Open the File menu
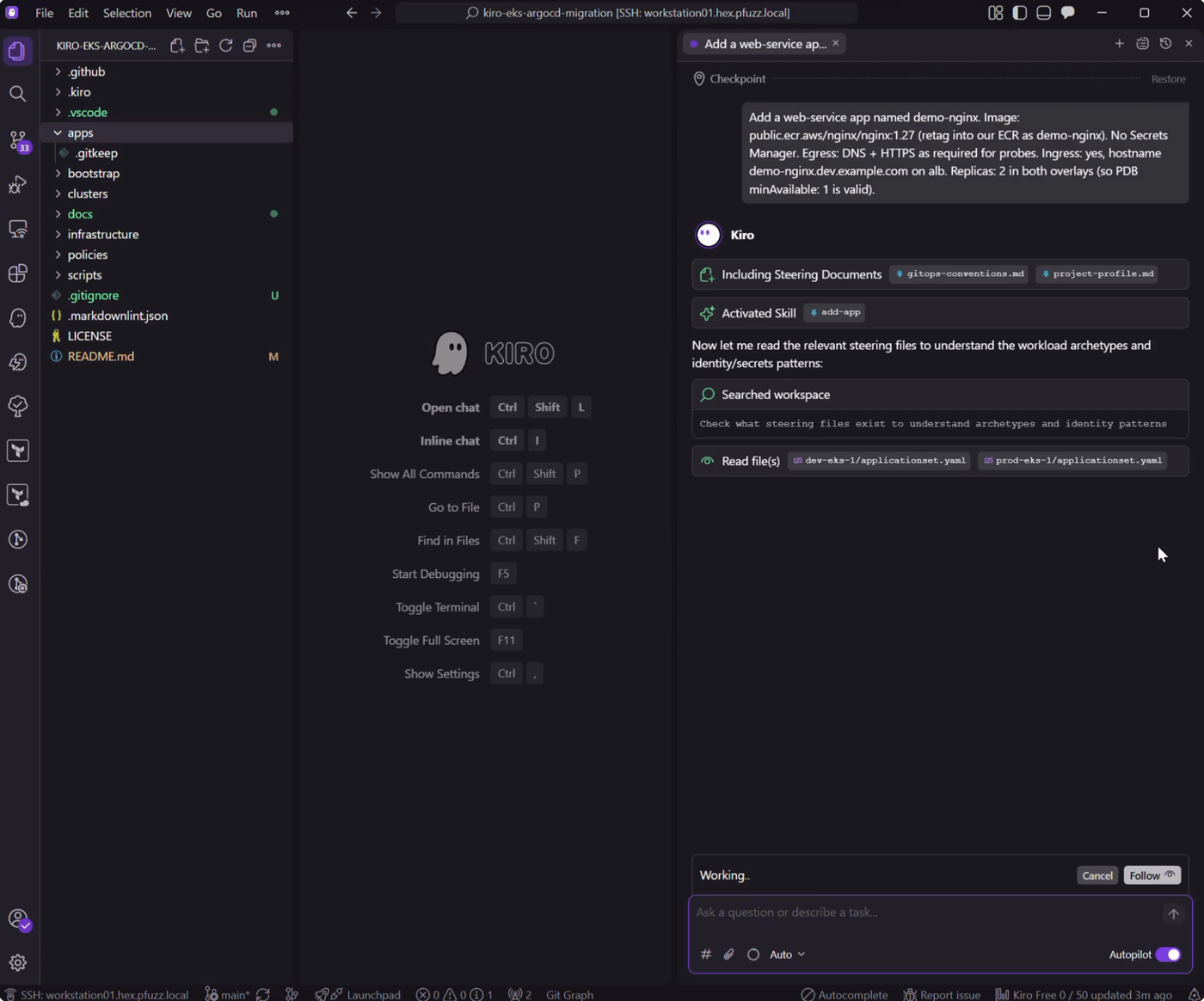This screenshot has height=1001, width=1204. (x=44, y=13)
